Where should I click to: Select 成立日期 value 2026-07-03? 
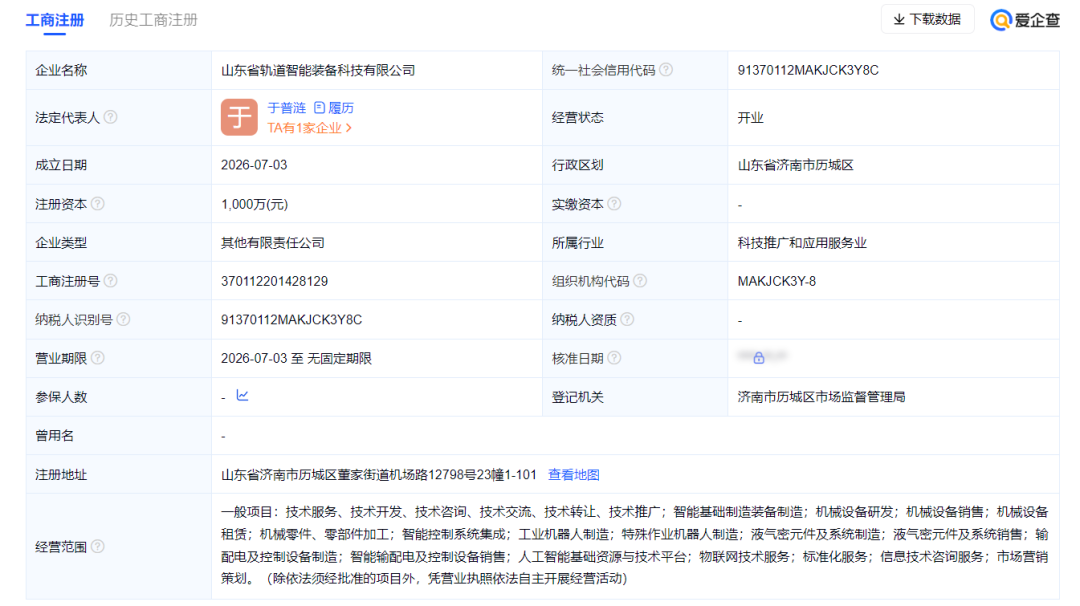coord(254,165)
